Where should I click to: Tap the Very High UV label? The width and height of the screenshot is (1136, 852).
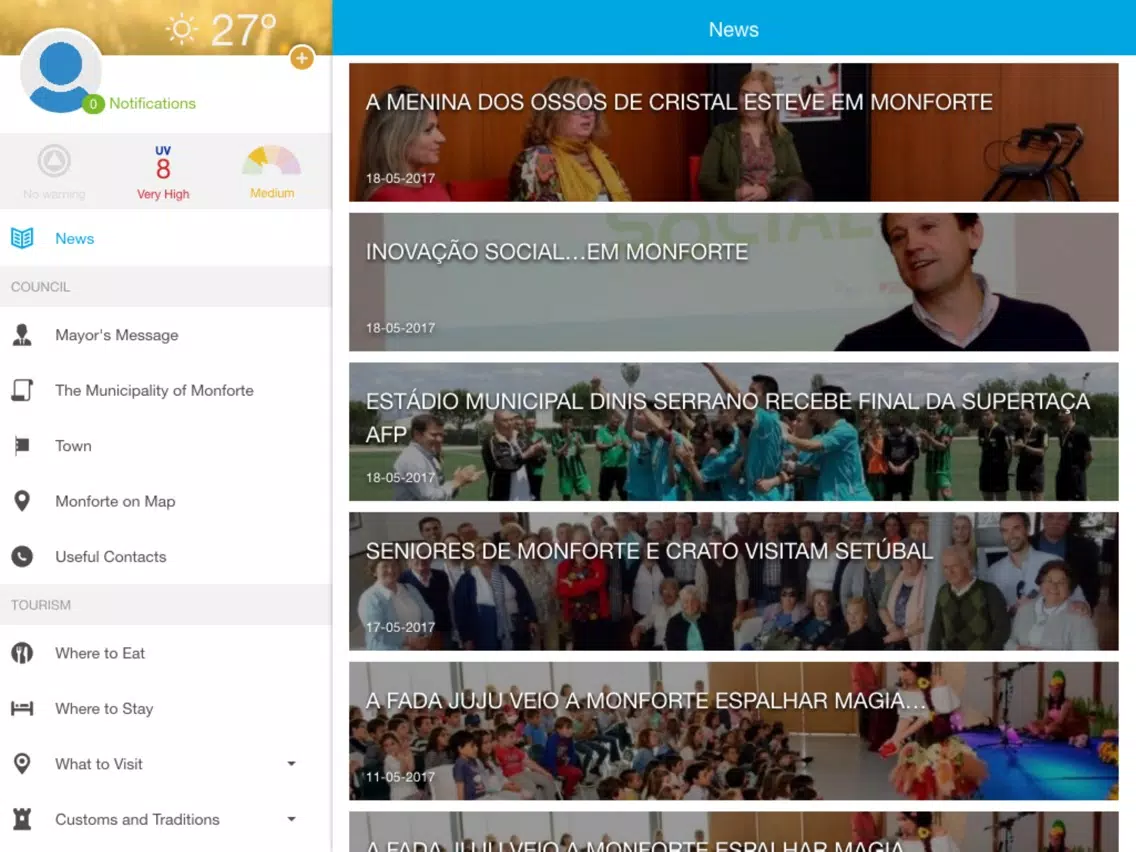pos(163,194)
